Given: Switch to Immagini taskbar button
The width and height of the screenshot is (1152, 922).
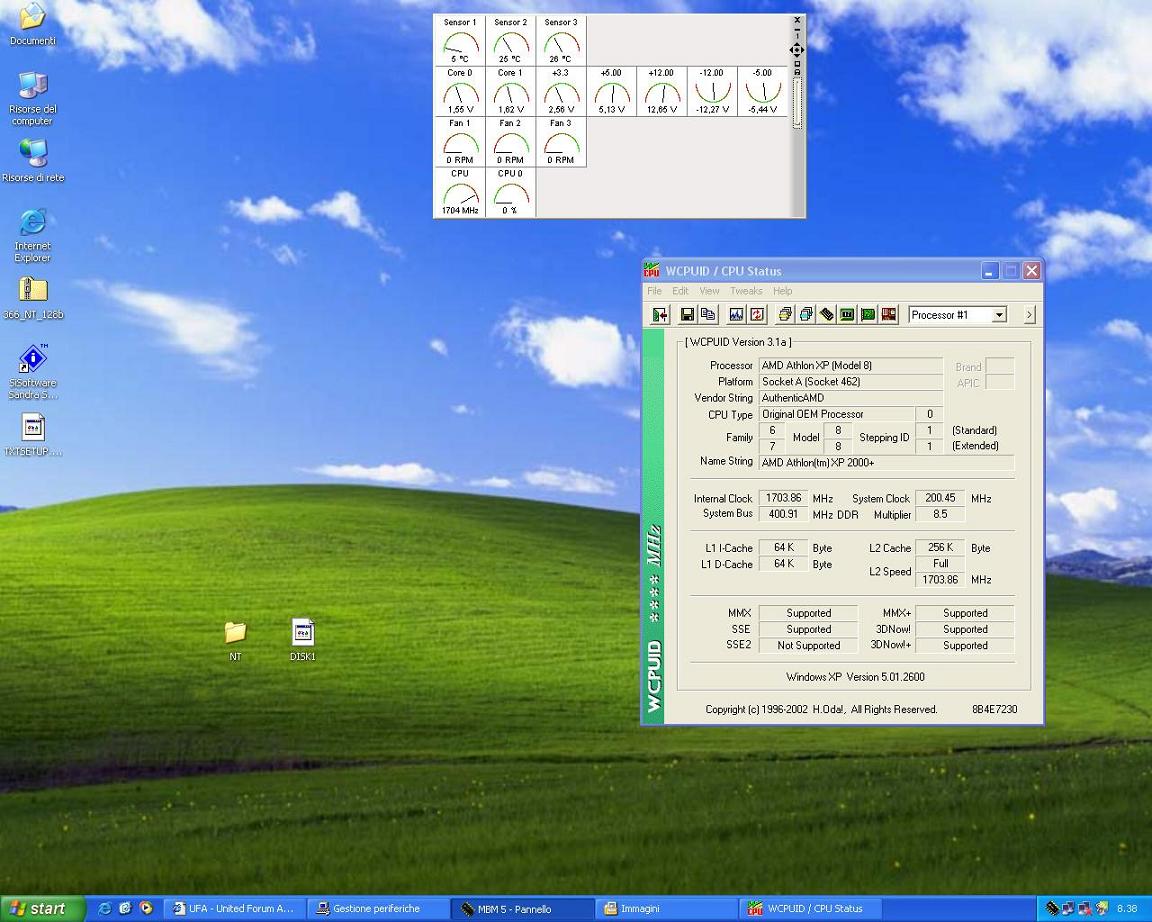Looking at the screenshot, I should [664, 909].
